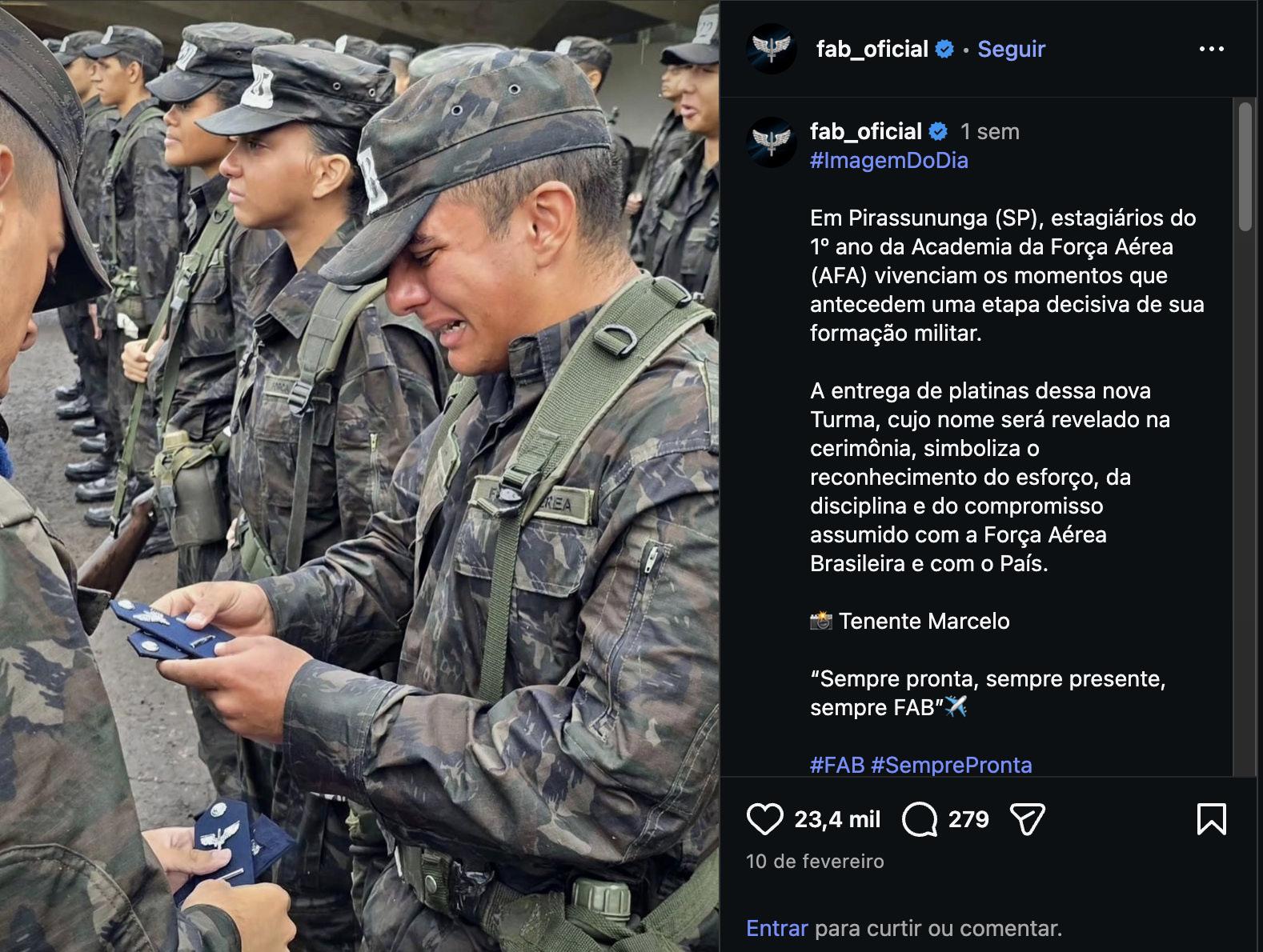Viewport: 1263px width, 952px height.
Task: Click fab_oficial avatar beside the caption
Action: point(771,142)
